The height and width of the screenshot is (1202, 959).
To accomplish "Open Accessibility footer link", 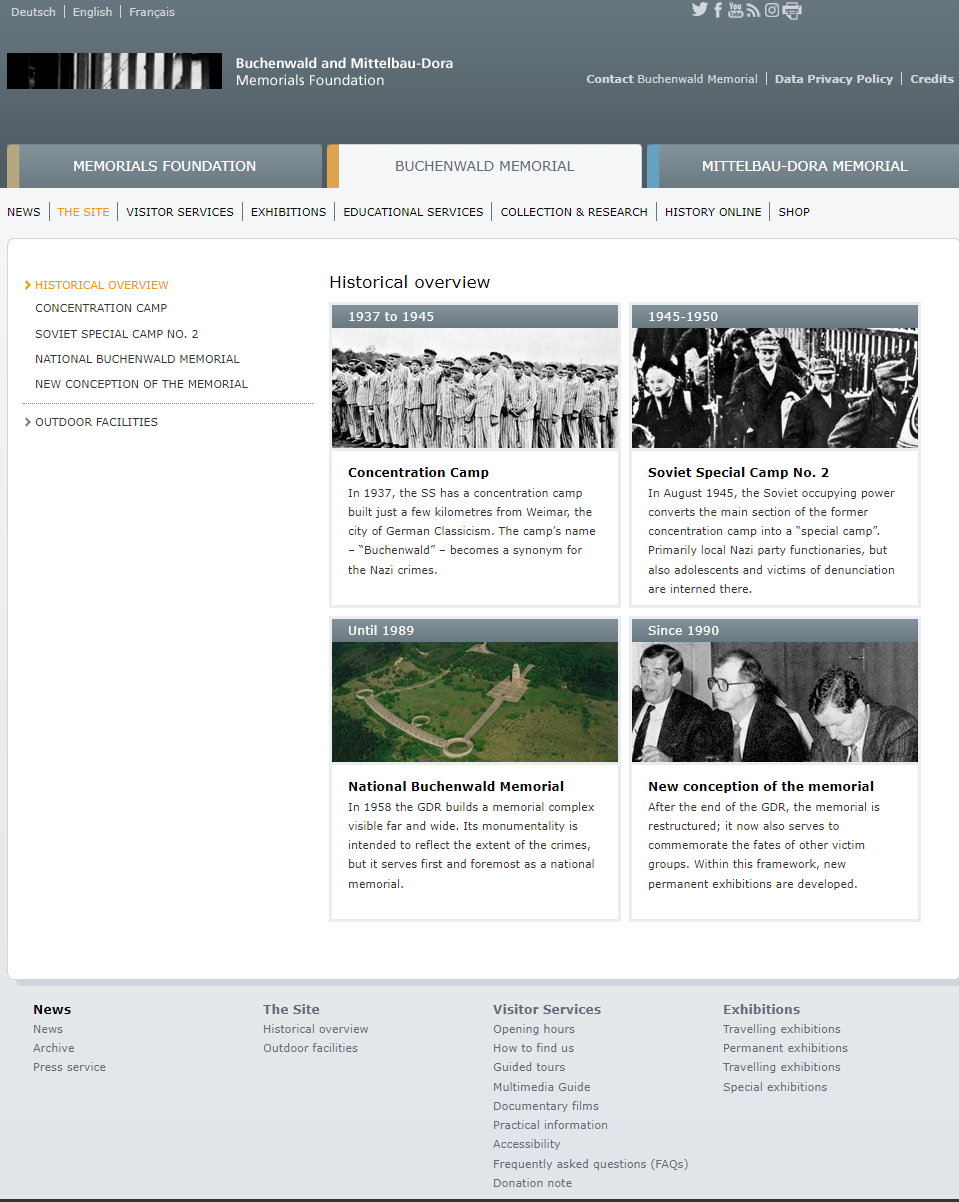I will coord(527,1144).
